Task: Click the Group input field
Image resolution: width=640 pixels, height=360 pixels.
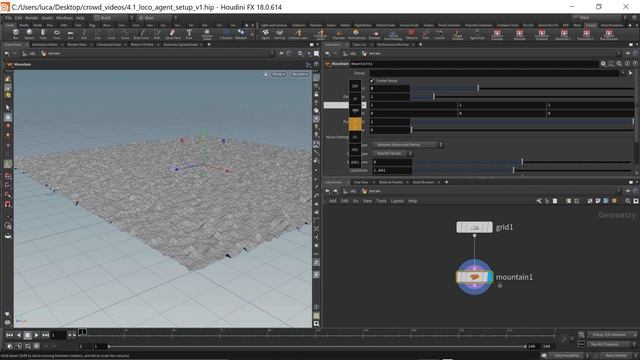Action: (494, 73)
